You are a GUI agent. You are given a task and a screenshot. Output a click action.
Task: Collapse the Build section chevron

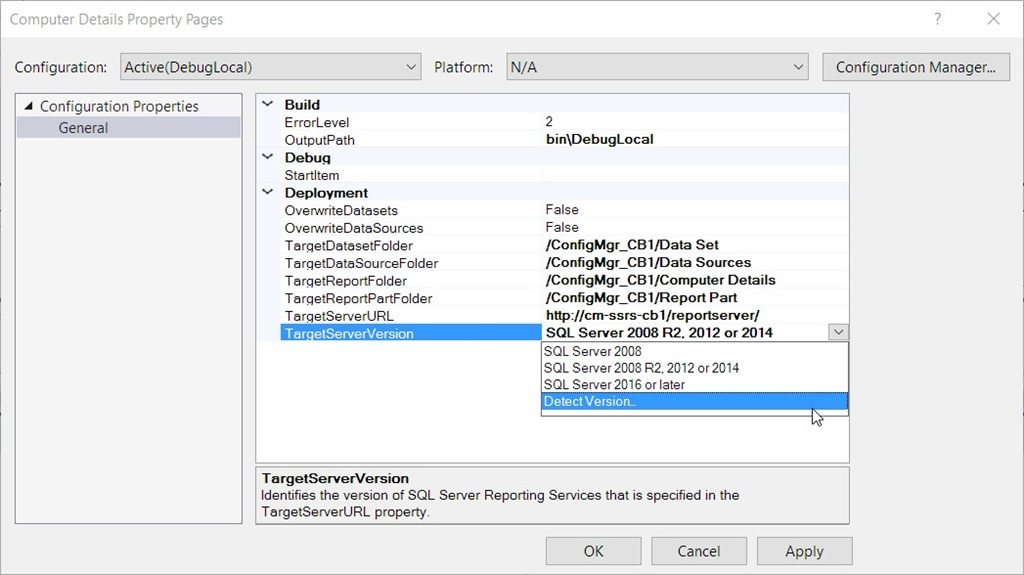click(x=268, y=104)
